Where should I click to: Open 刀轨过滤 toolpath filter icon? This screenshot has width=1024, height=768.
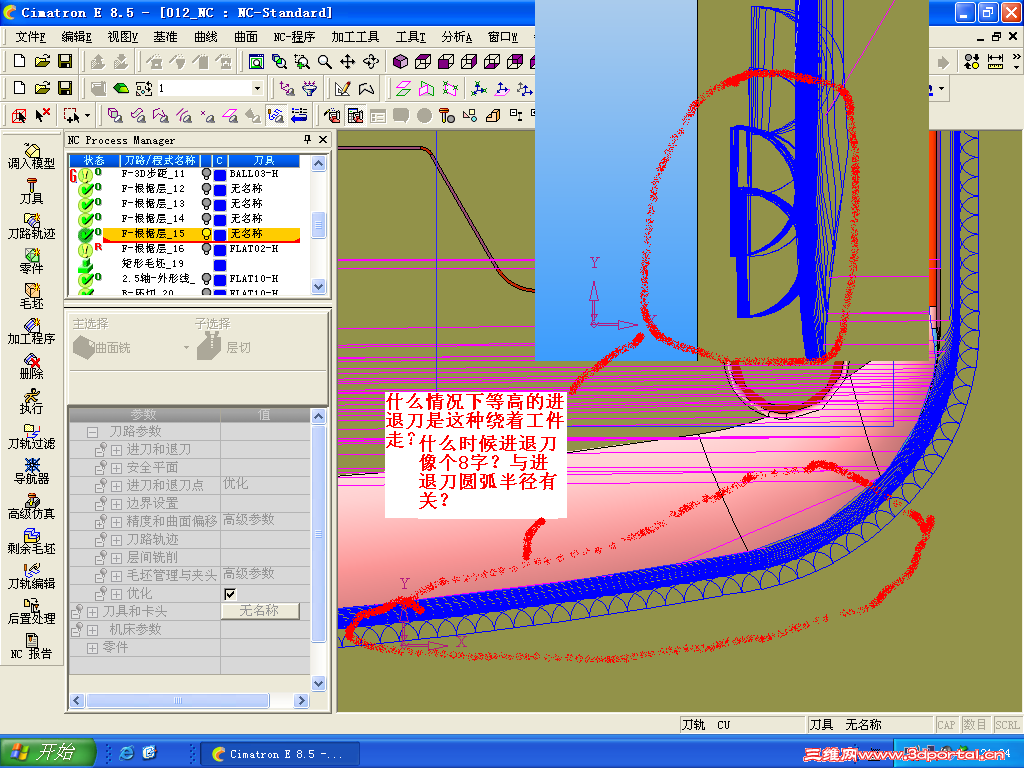[31, 437]
